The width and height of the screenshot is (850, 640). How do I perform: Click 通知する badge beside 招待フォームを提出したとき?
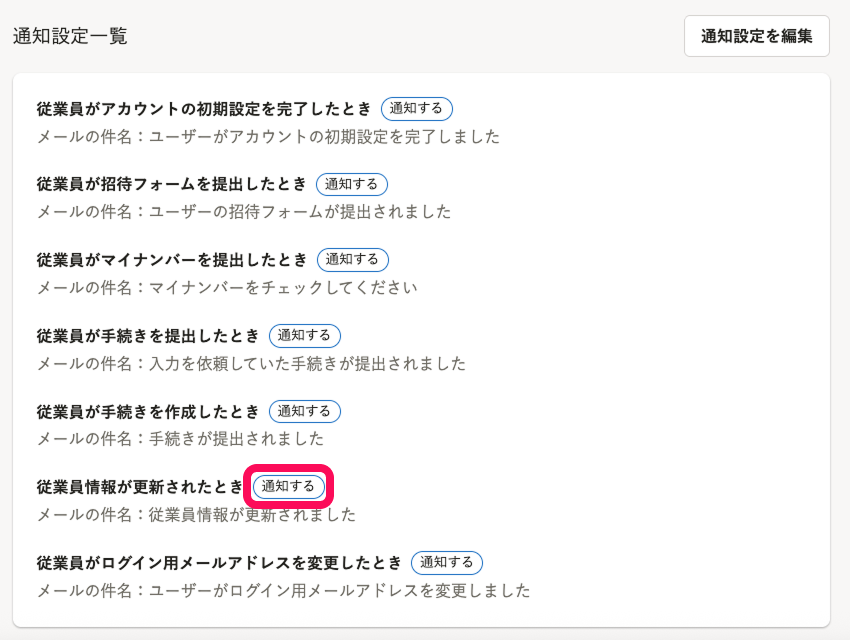tap(352, 184)
